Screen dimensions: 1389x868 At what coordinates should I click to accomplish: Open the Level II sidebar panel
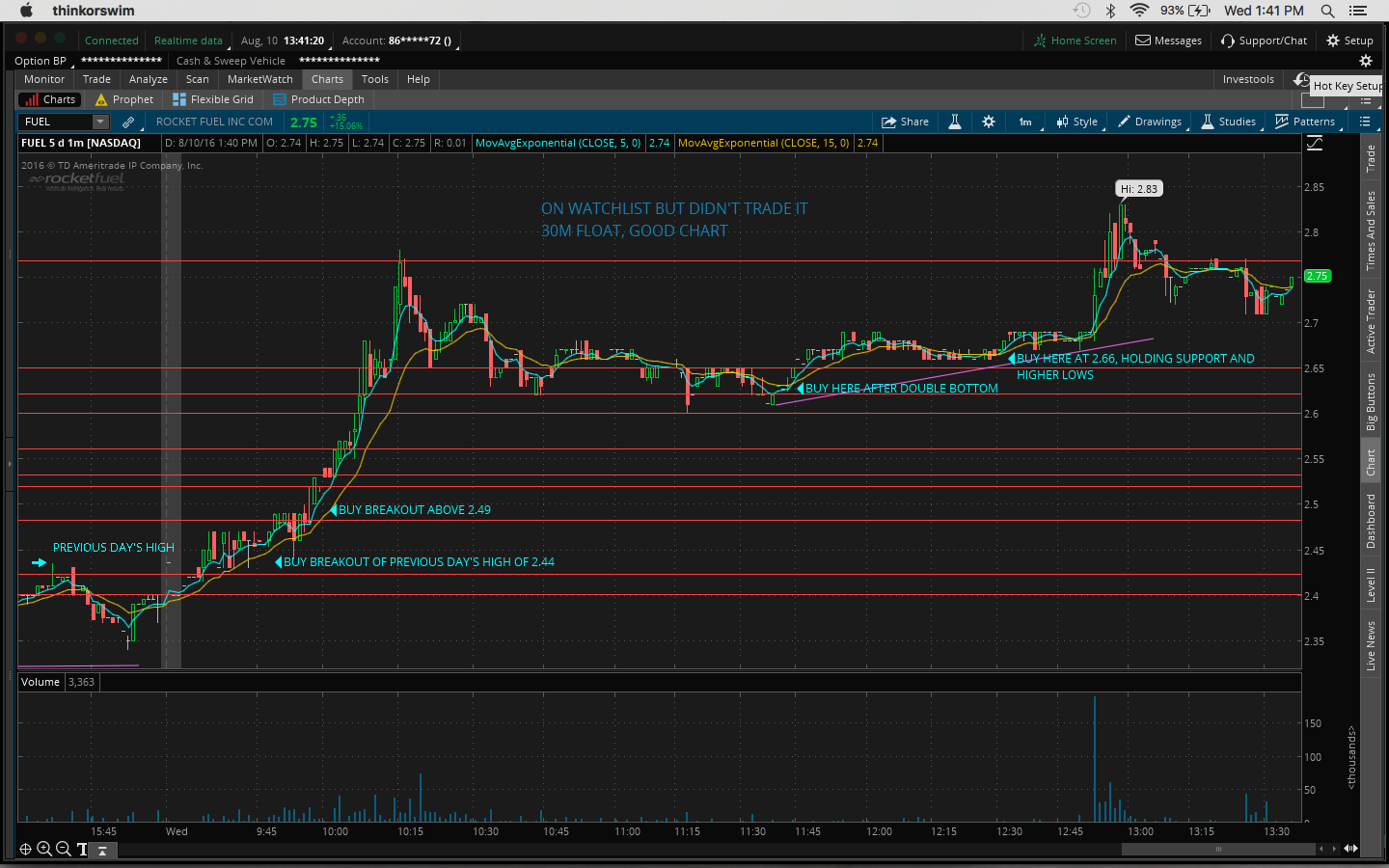tap(1371, 585)
